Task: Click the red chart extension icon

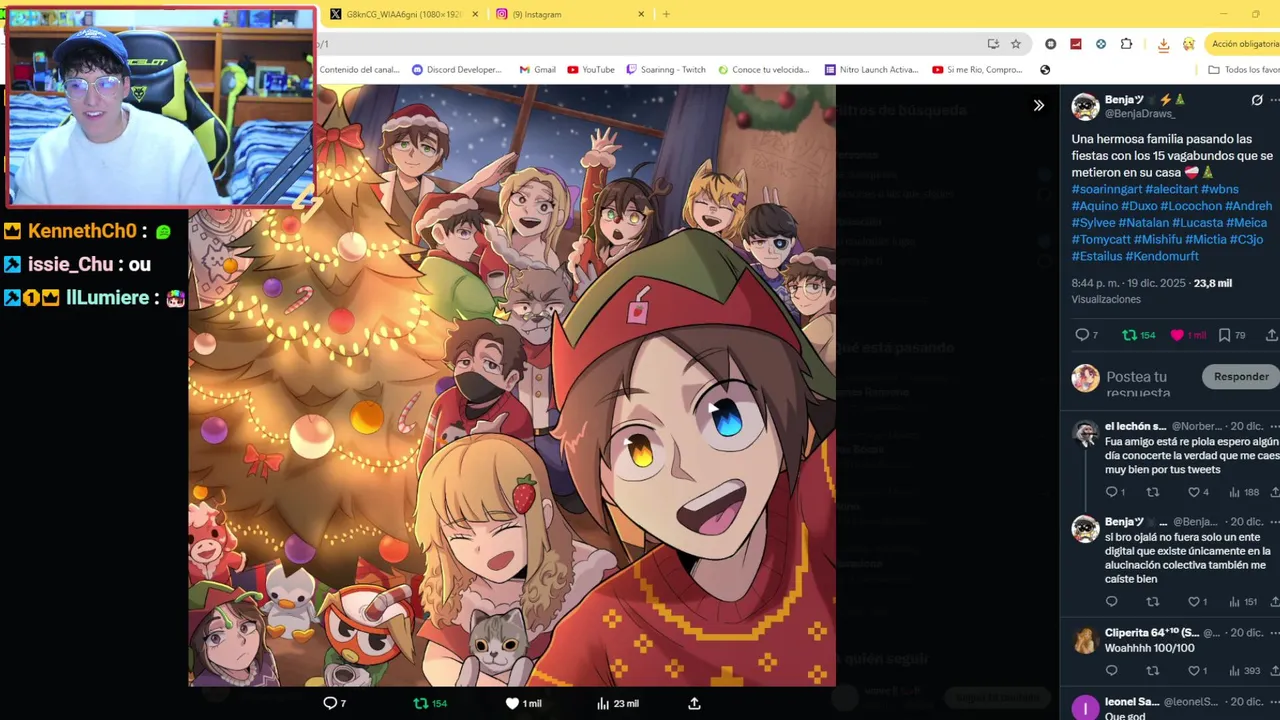Action: click(x=1076, y=44)
